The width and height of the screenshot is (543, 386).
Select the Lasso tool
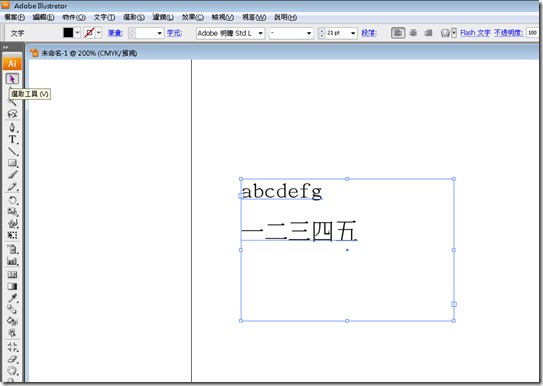[12, 114]
